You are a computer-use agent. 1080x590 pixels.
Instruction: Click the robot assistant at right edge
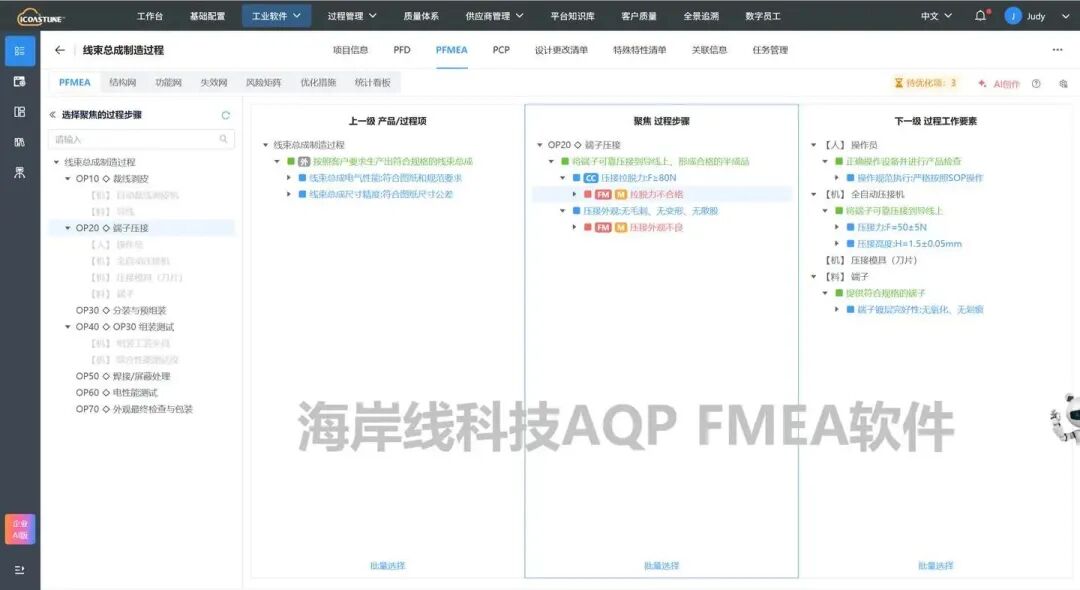(x=1066, y=417)
